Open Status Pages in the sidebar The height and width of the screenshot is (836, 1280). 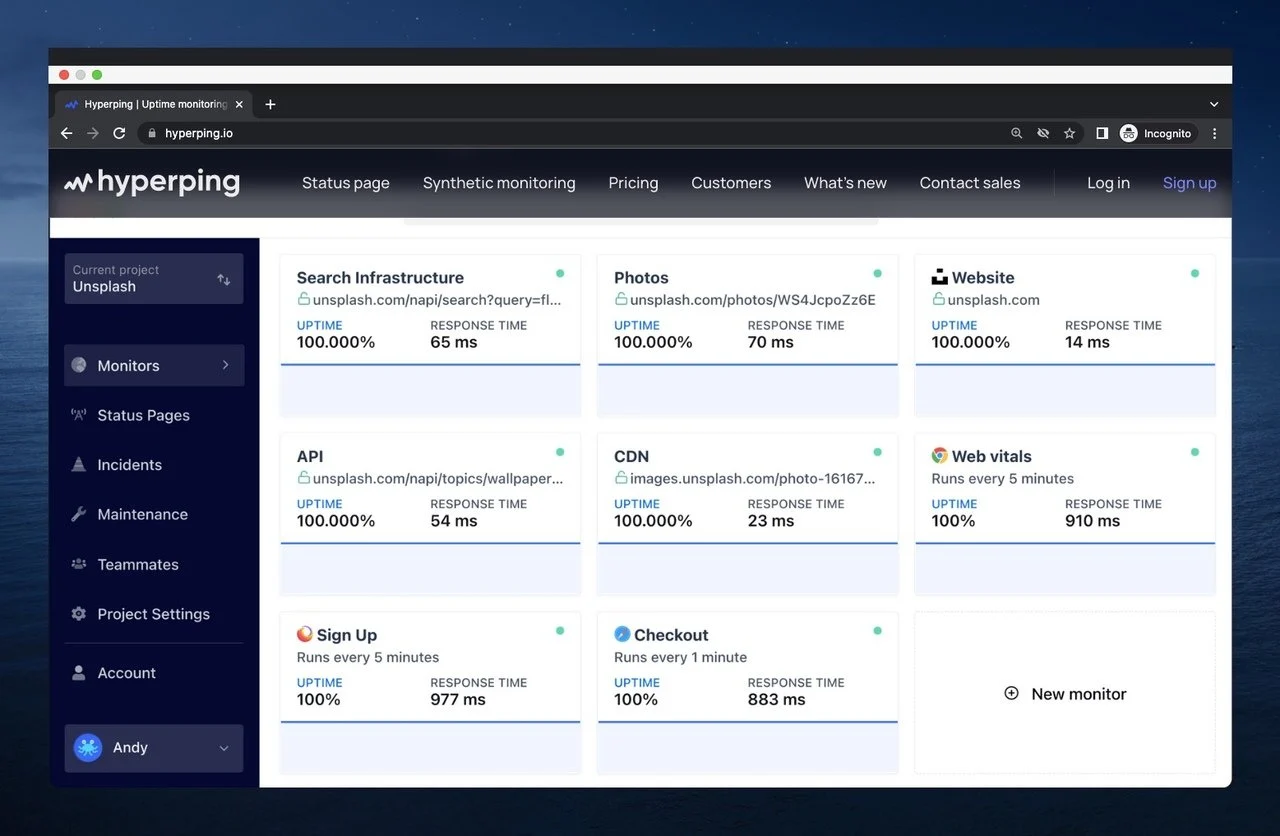(x=143, y=415)
